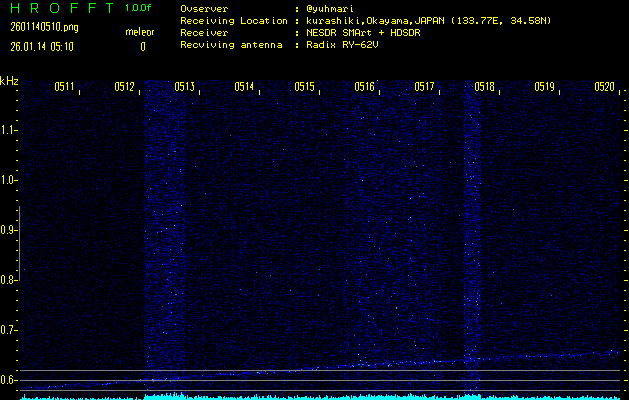Click the 0519 time marker
The height and width of the screenshot is (400, 629).
544,87
